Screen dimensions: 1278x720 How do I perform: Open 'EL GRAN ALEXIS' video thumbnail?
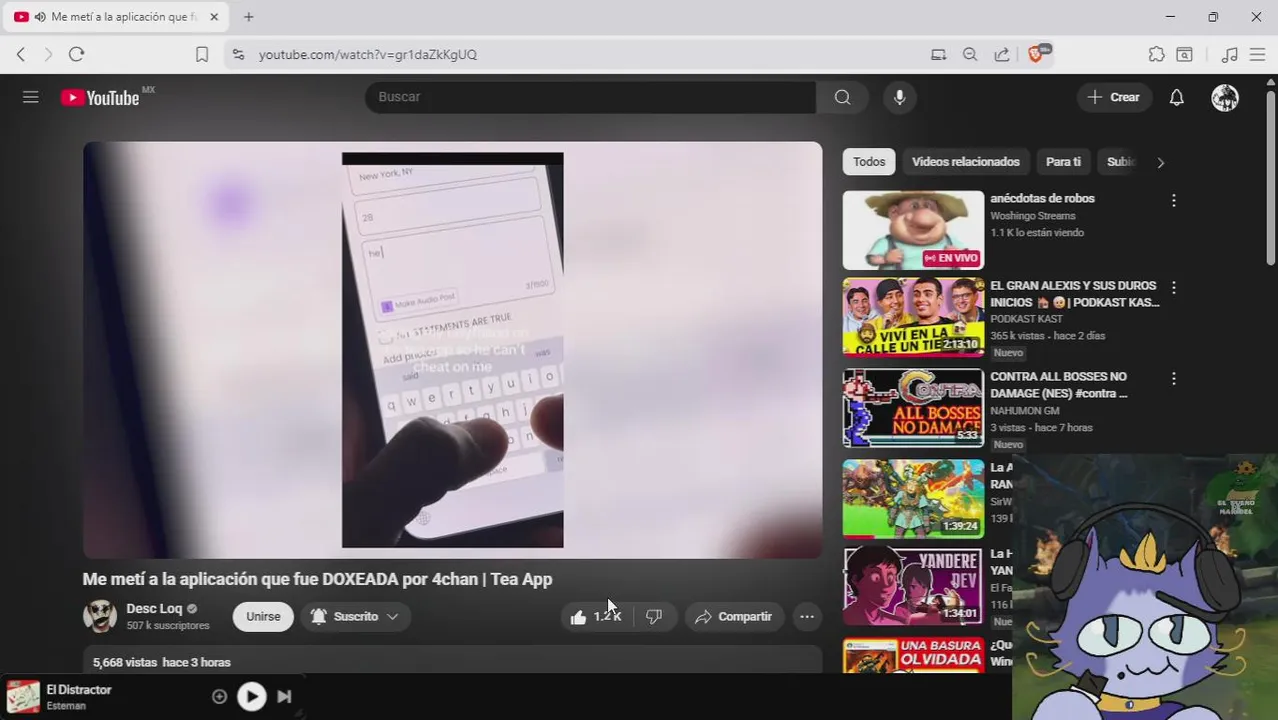coord(913,317)
